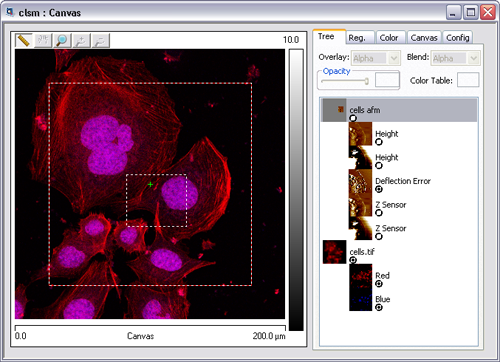Toggle the Blue channel radio button
The width and height of the screenshot is (500, 362).
379,308
